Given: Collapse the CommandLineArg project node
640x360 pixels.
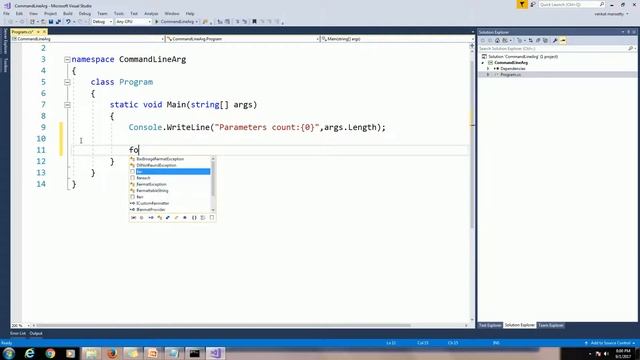Looking at the screenshot, I should [483, 63].
